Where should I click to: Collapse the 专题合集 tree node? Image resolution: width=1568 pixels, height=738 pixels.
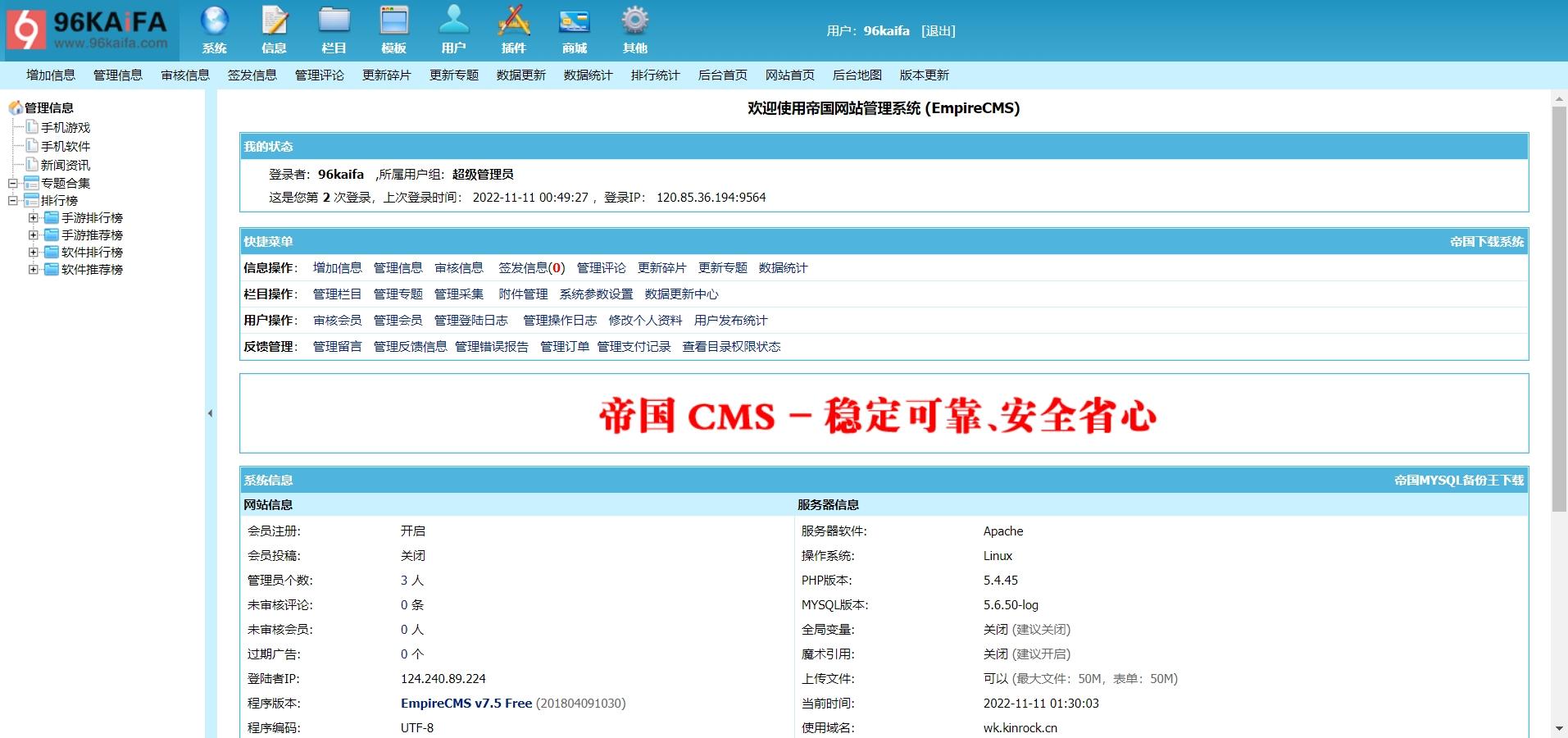(x=13, y=183)
